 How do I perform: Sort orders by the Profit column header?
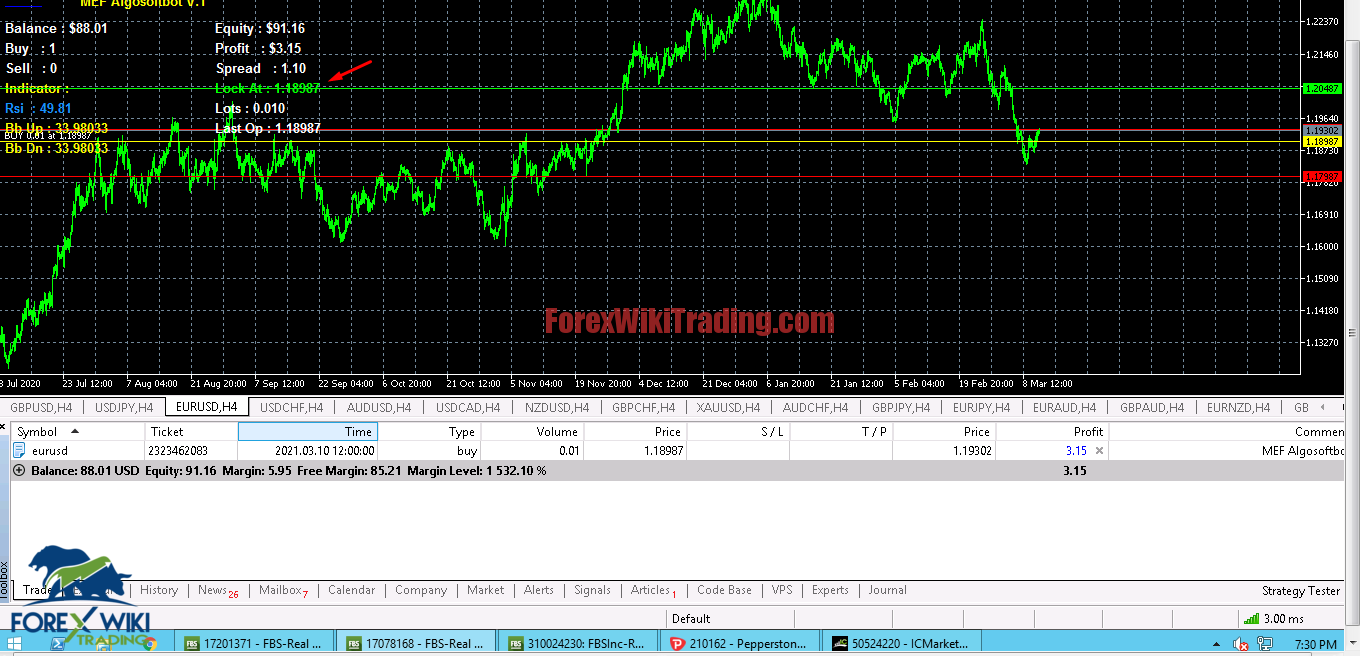(1053, 432)
